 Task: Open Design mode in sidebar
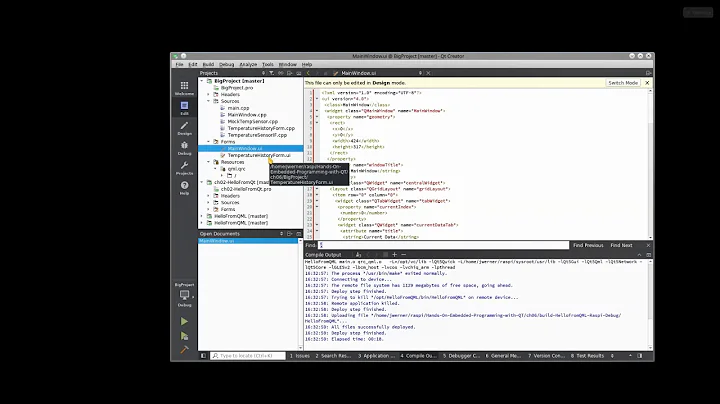click(x=184, y=128)
